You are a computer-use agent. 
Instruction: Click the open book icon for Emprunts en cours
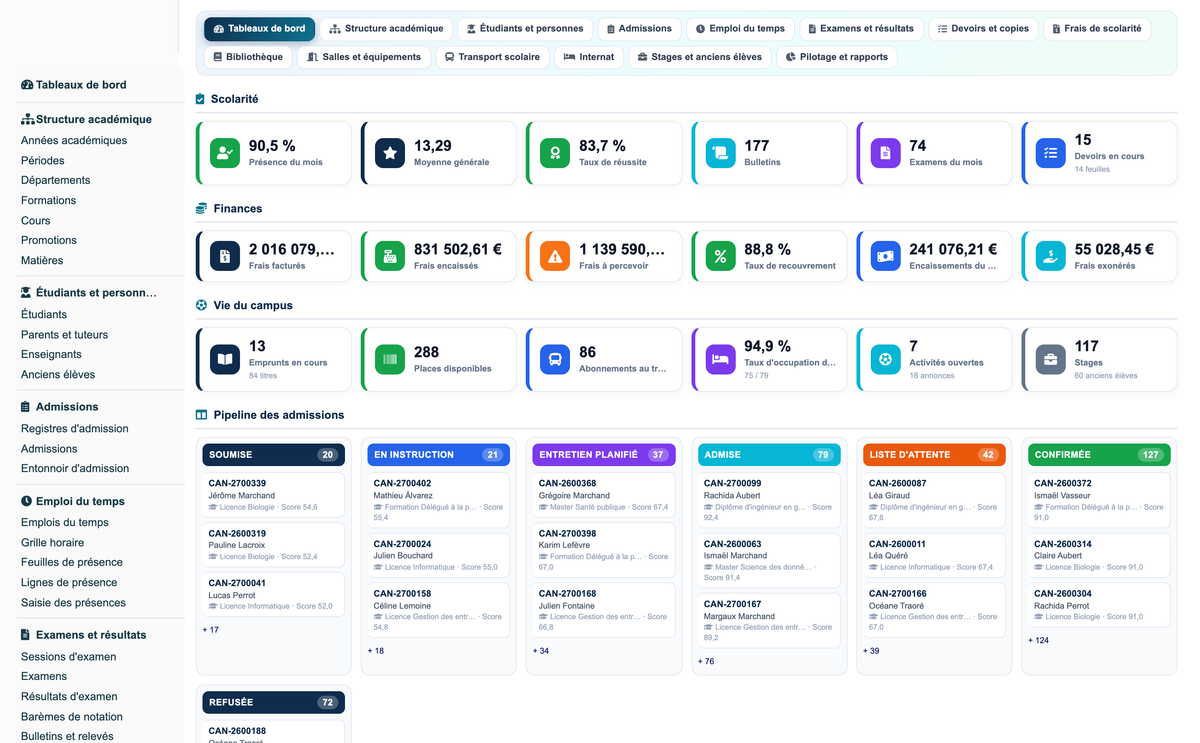tap(225, 359)
